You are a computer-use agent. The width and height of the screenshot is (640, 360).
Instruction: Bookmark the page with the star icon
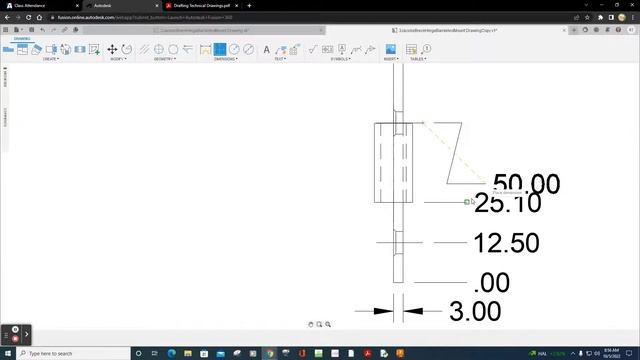click(x=587, y=18)
